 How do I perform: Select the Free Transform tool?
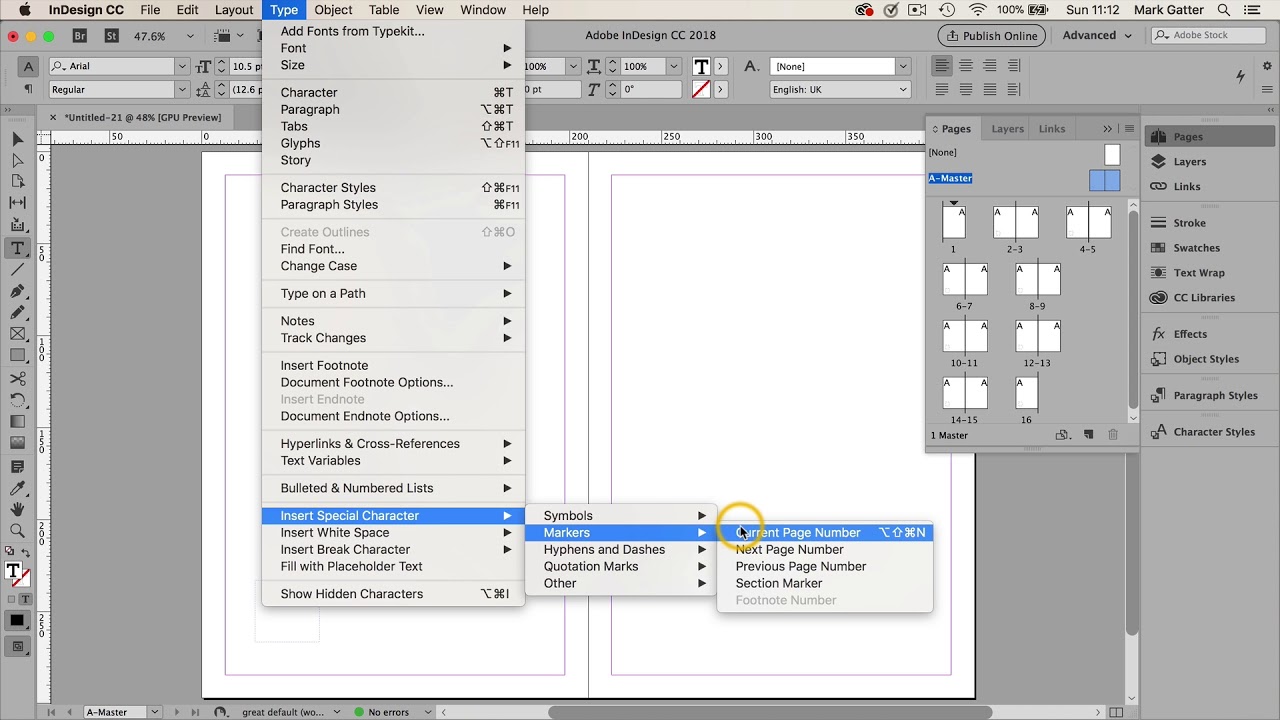pyautogui.click(x=17, y=400)
